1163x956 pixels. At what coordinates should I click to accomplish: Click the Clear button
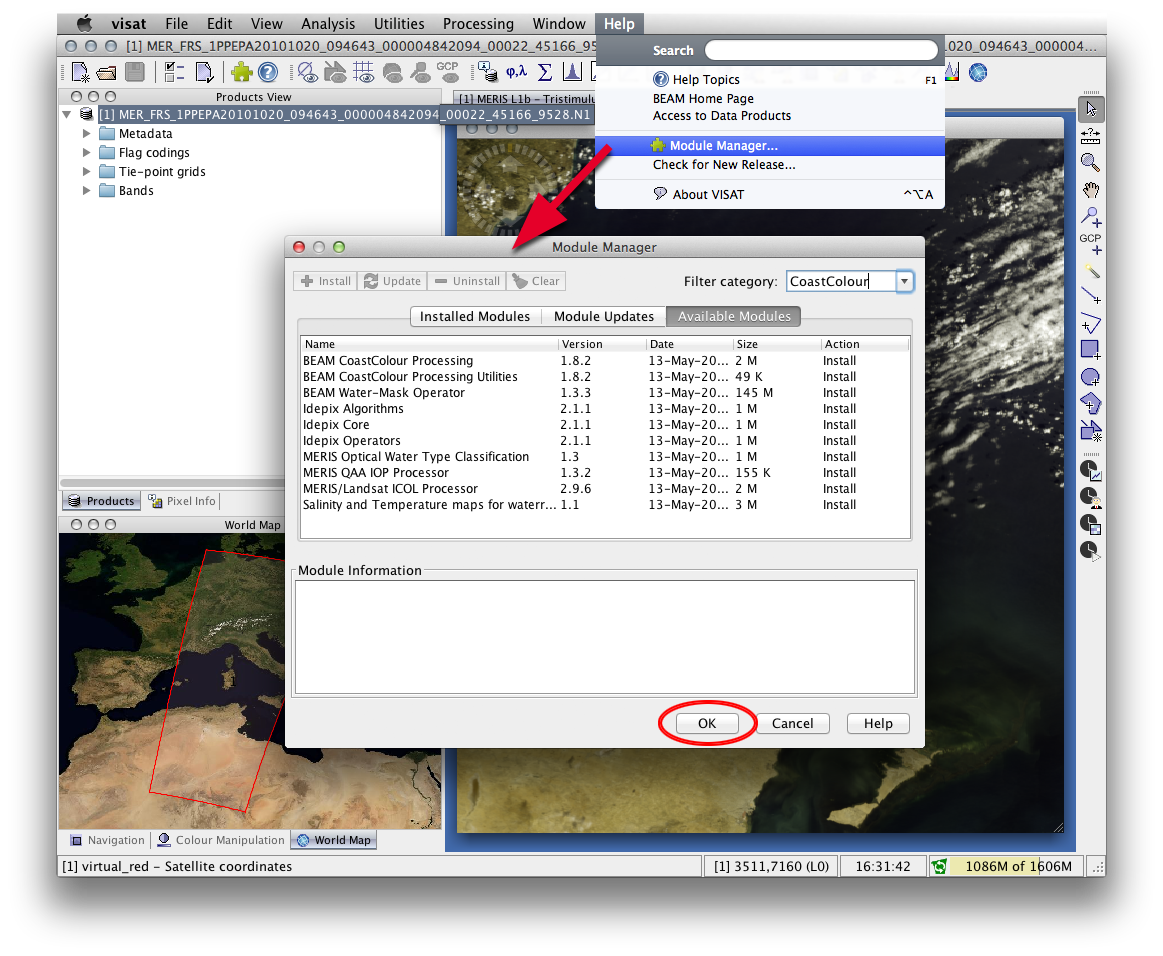tap(536, 281)
